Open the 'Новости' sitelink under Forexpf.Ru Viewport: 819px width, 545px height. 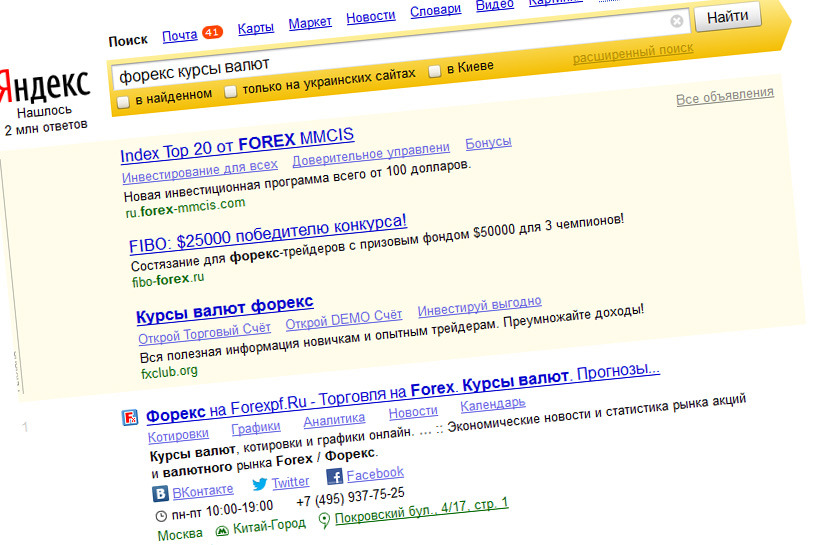[x=413, y=413]
